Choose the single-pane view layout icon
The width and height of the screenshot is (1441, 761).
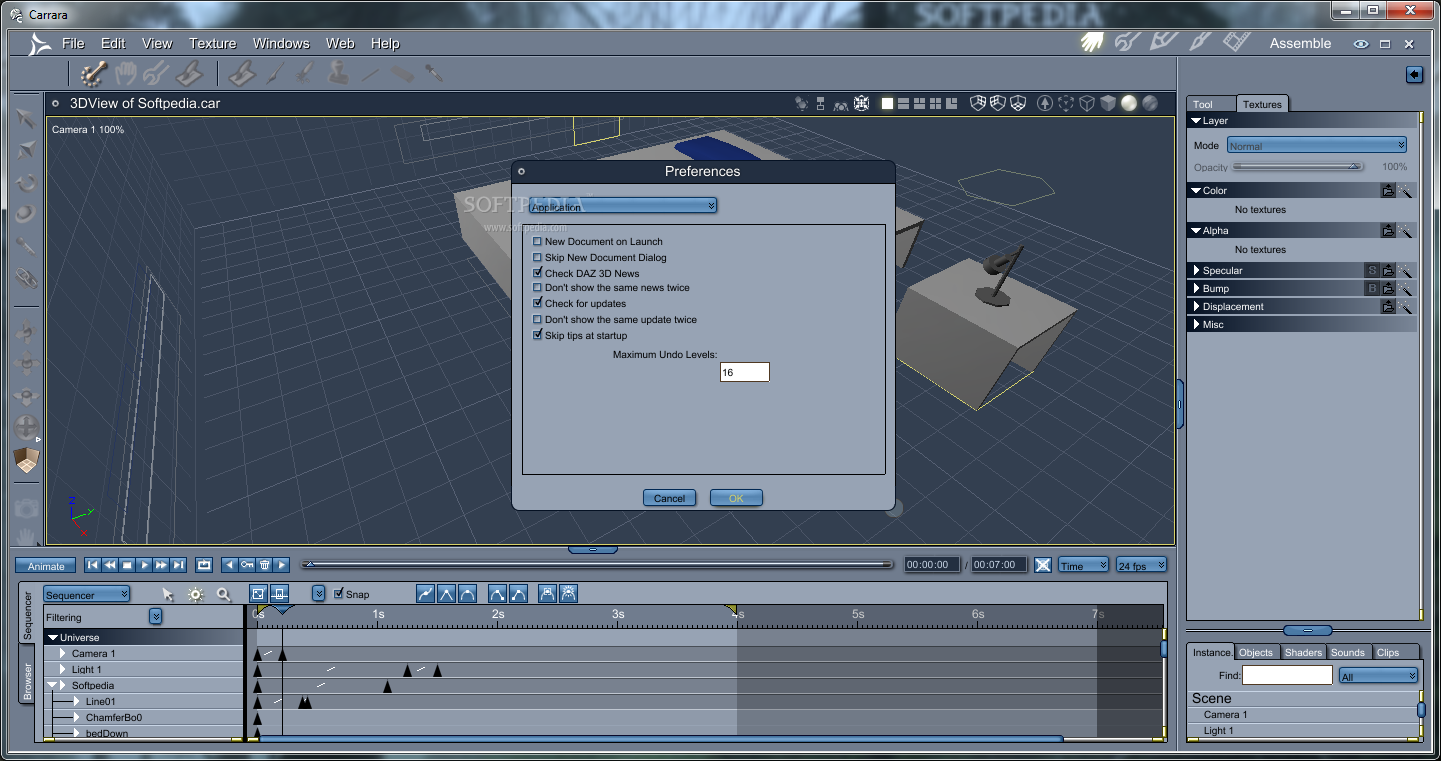point(887,103)
